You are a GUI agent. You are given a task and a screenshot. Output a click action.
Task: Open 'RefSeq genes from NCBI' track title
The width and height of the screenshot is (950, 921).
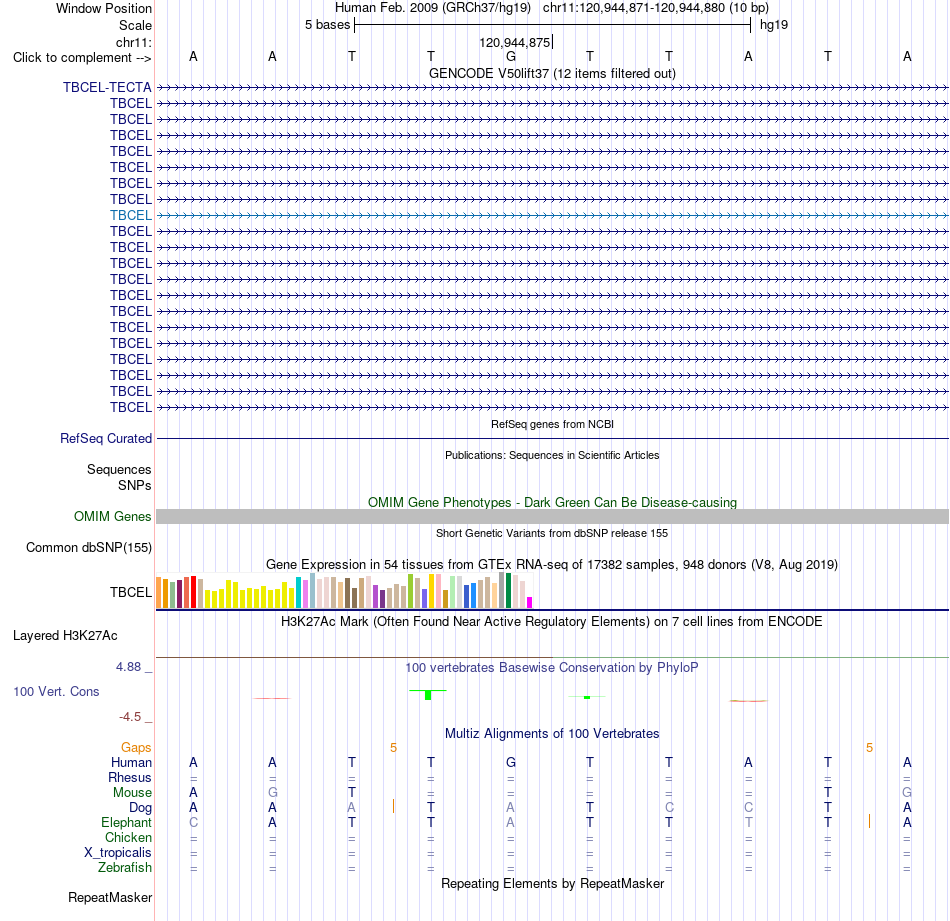[552, 424]
